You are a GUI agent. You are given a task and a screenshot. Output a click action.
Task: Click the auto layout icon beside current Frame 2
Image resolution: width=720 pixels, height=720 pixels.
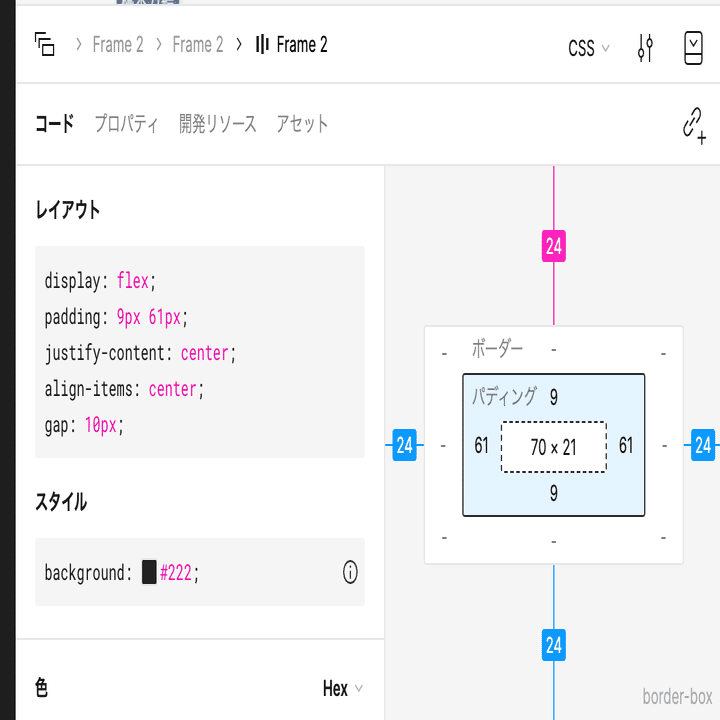[x=263, y=45]
